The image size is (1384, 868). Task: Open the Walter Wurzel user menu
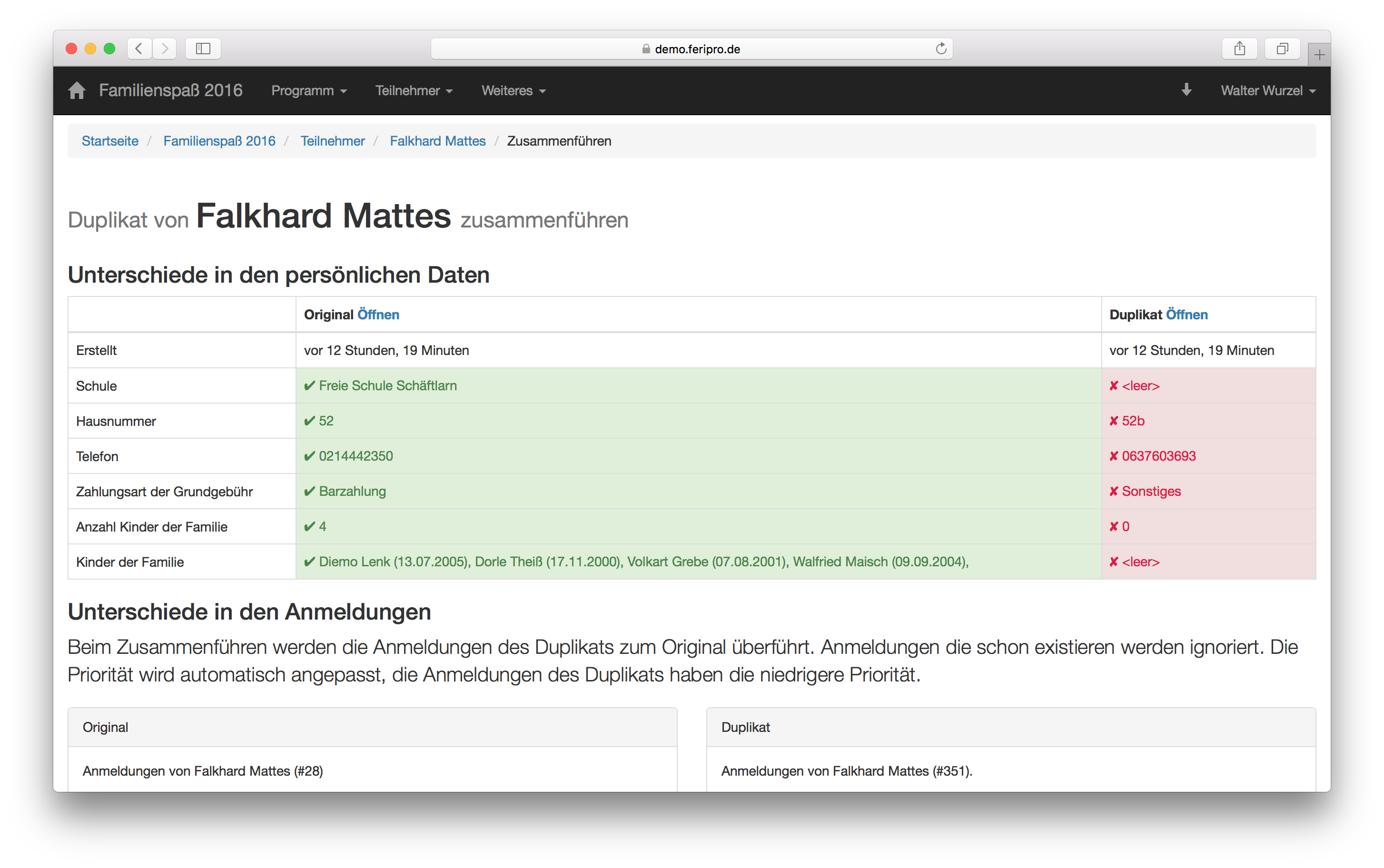pyautogui.click(x=1267, y=91)
